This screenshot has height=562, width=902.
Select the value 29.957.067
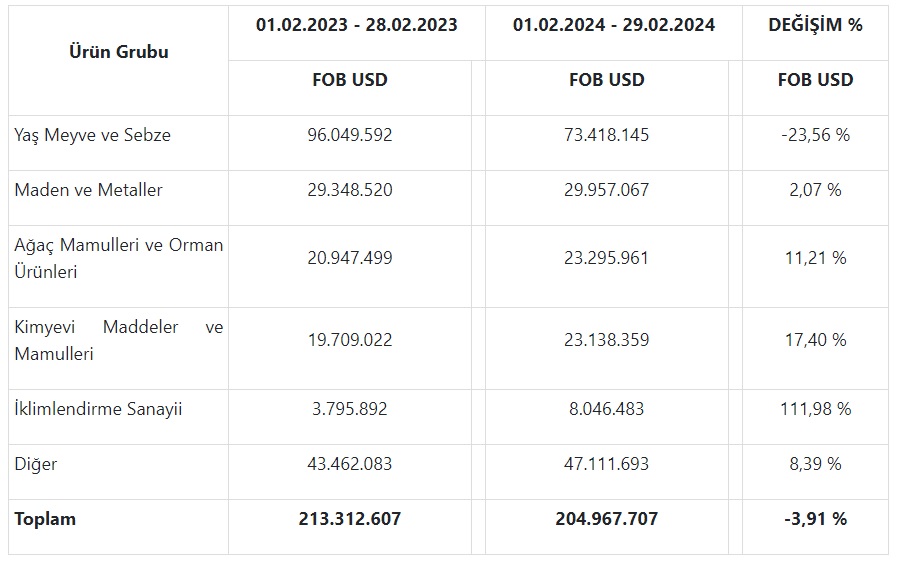pyautogui.click(x=606, y=190)
